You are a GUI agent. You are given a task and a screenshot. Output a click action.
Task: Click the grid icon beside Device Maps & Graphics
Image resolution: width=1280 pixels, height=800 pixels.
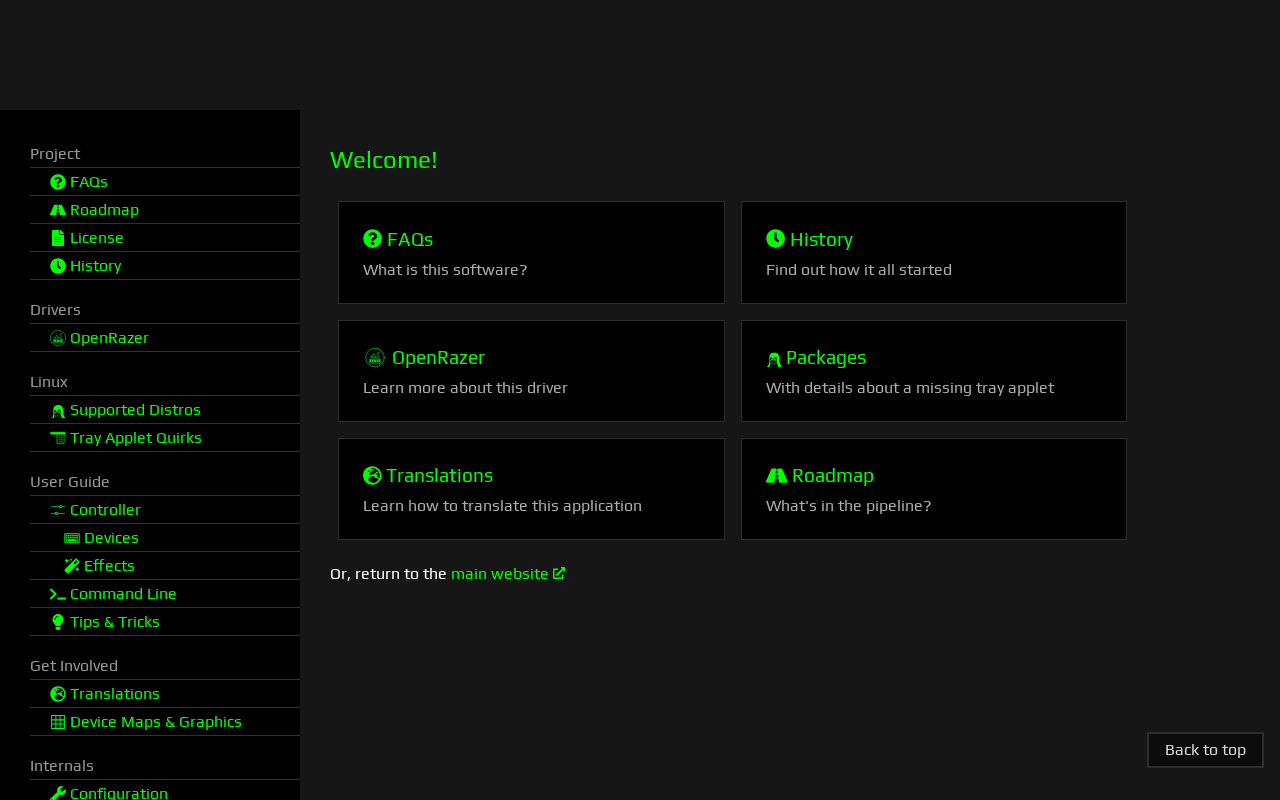[58, 722]
